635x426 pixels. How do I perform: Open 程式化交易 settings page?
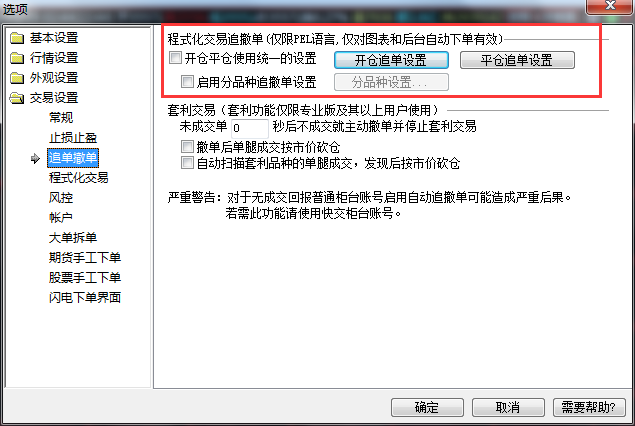pyautogui.click(x=79, y=178)
